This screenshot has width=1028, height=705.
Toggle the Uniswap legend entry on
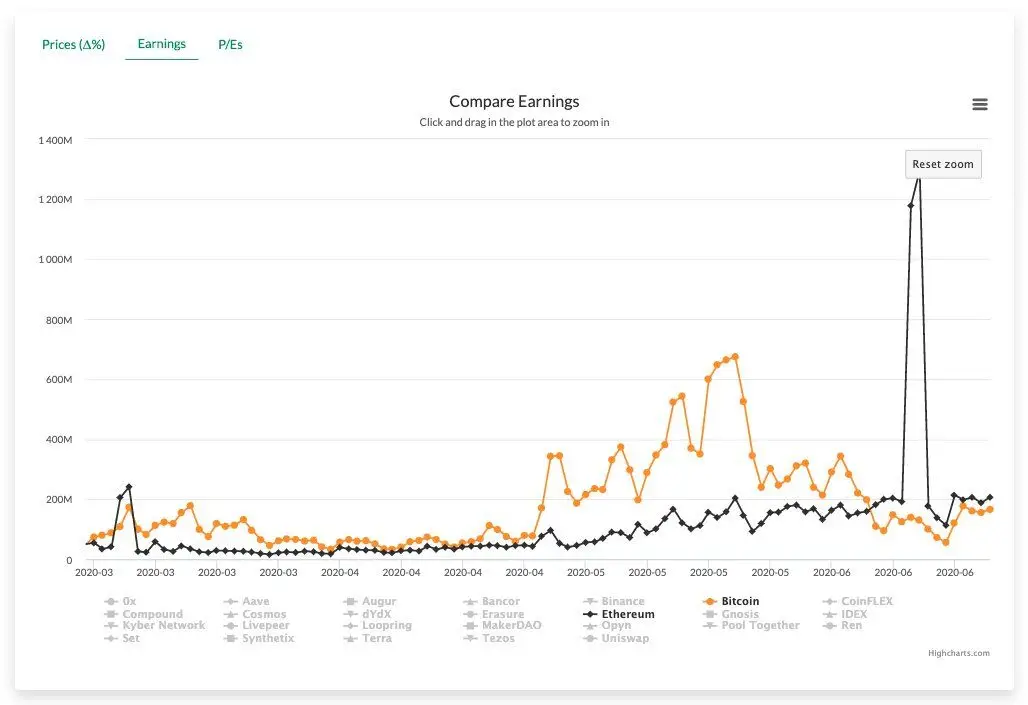pyautogui.click(x=626, y=638)
